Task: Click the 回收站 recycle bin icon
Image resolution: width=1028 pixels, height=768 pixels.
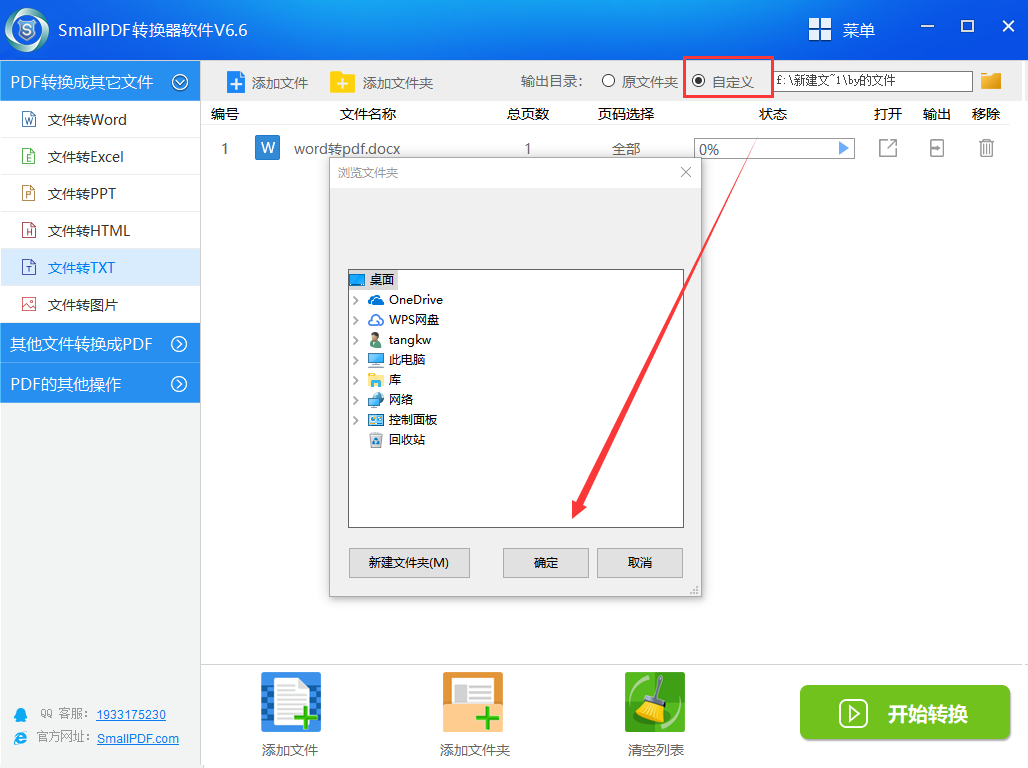Action: 376,439
